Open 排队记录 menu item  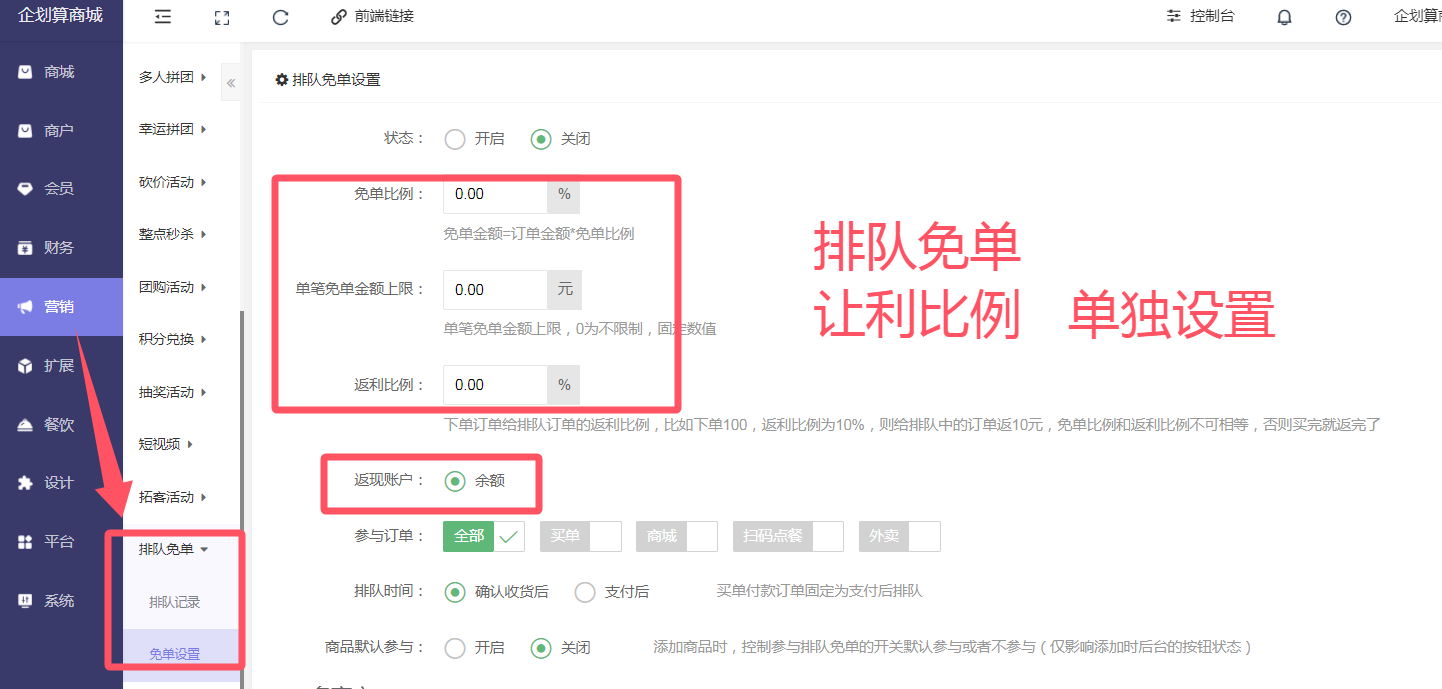tap(175, 602)
